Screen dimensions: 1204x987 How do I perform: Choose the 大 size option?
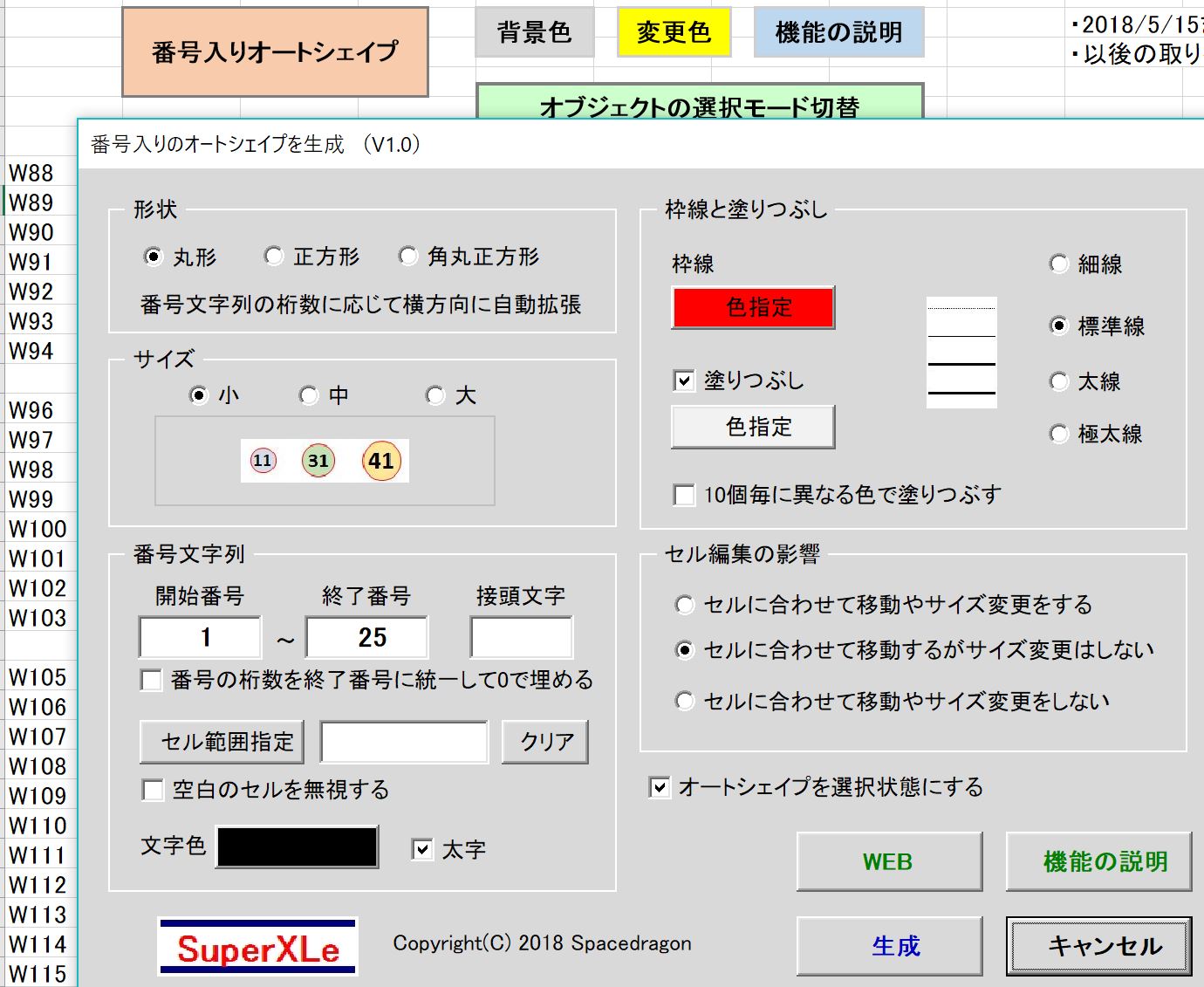[x=434, y=396]
